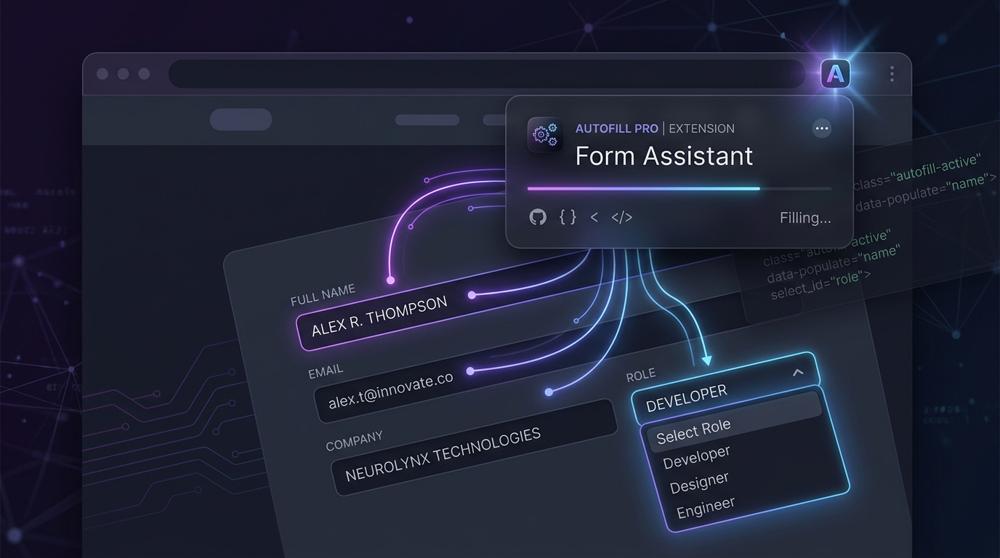Collapse the Role dropdown chevron

(x=797, y=372)
